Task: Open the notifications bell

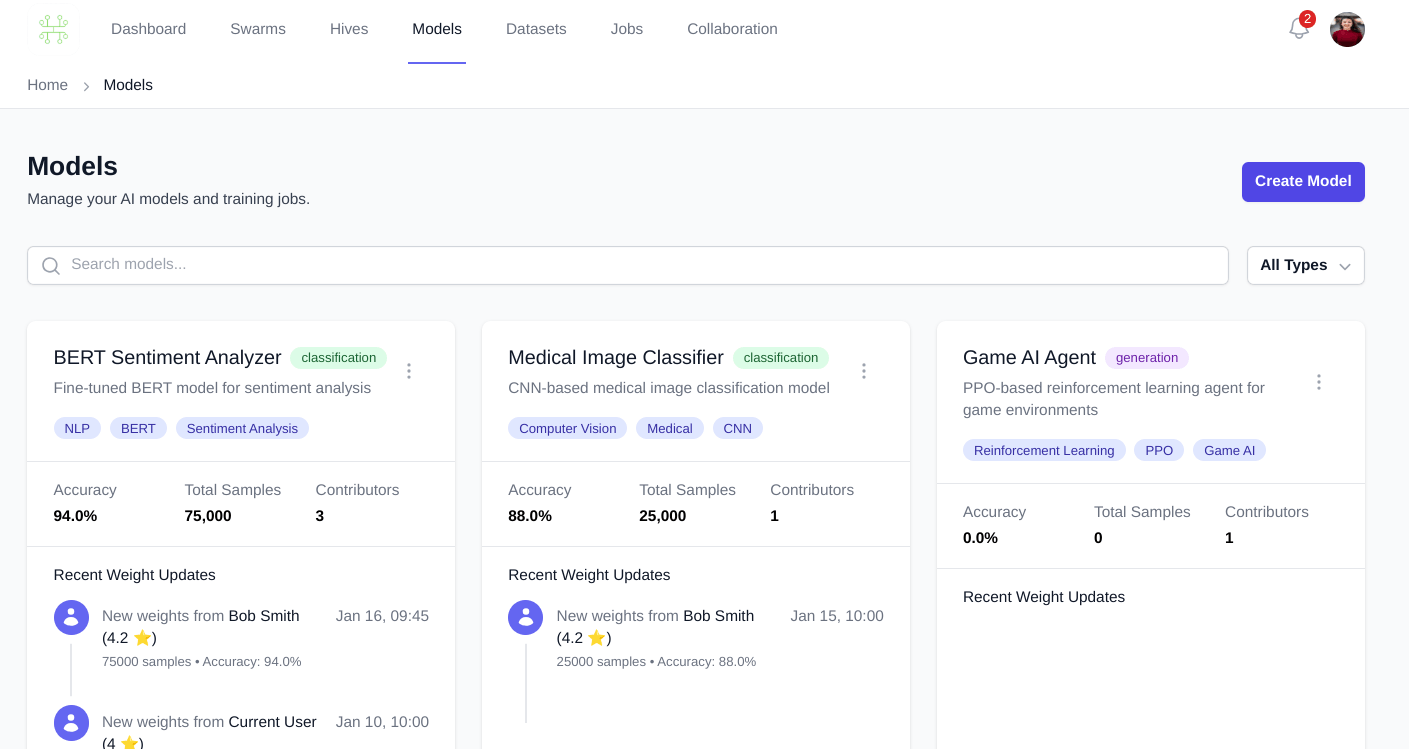Action: pyautogui.click(x=1298, y=29)
